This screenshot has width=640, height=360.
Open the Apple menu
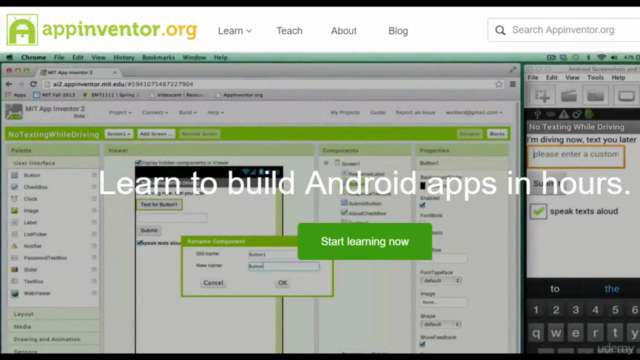(x=9, y=58)
